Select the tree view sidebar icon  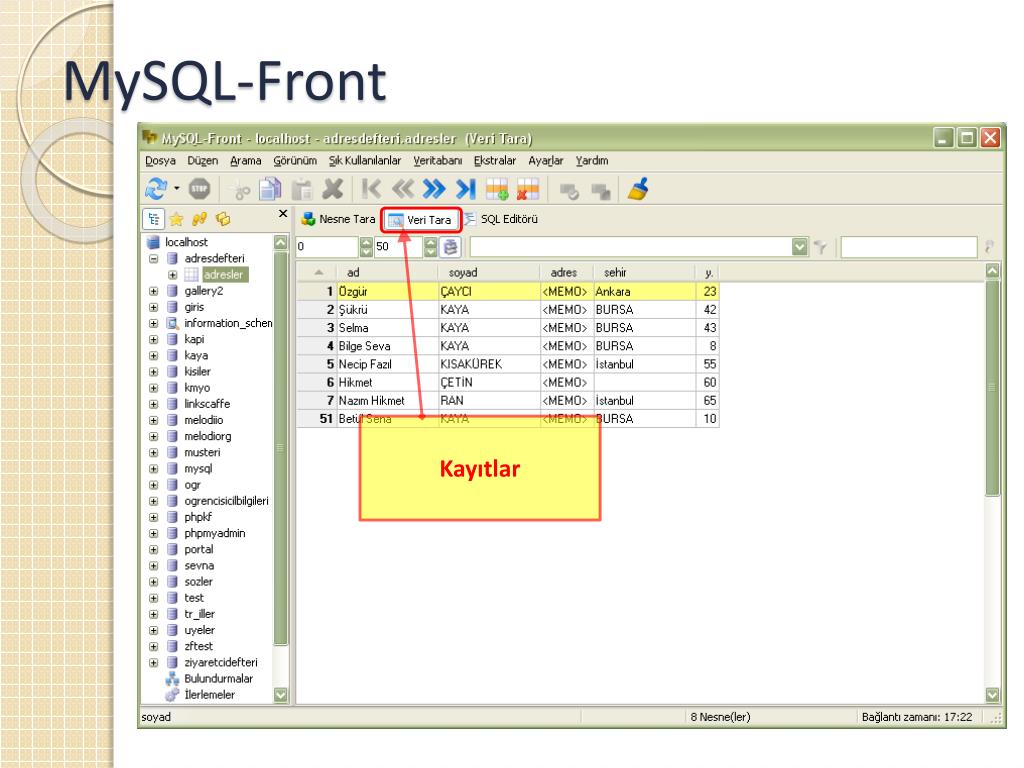coord(153,219)
